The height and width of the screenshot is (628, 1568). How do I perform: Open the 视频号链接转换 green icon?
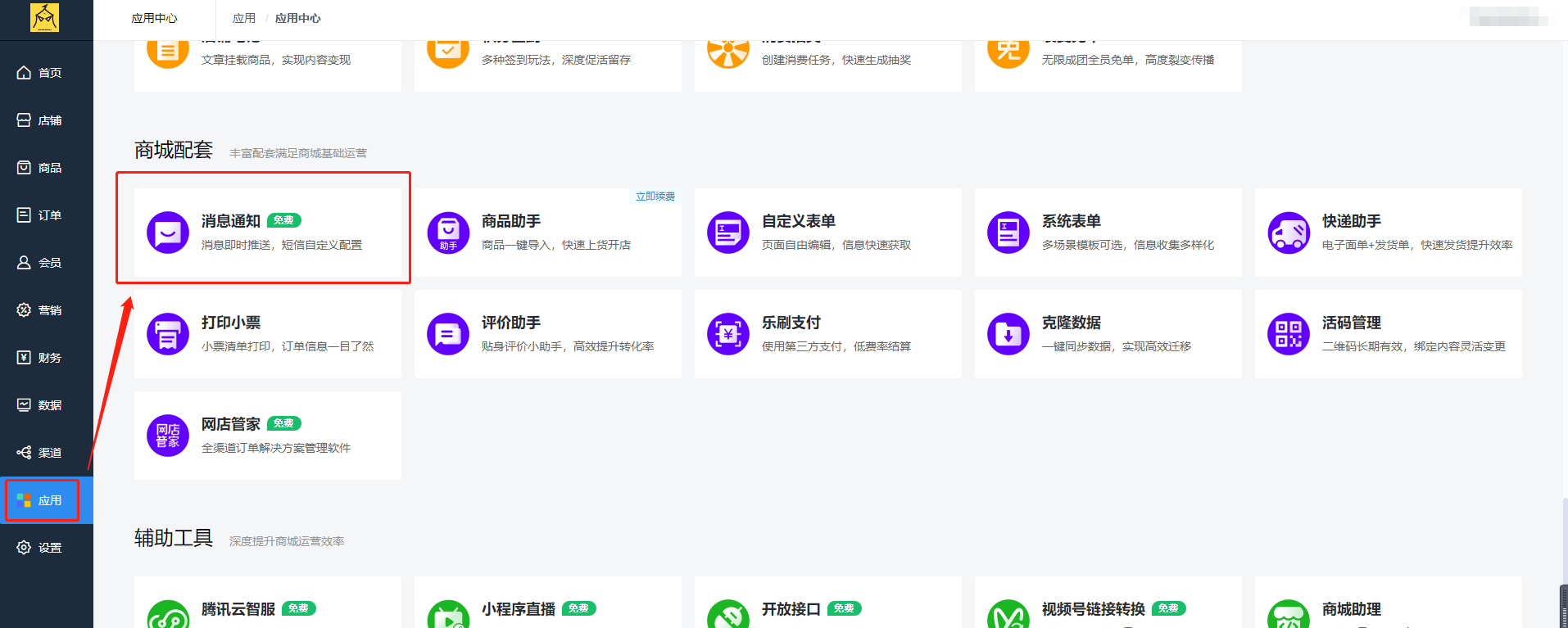pos(1008,615)
